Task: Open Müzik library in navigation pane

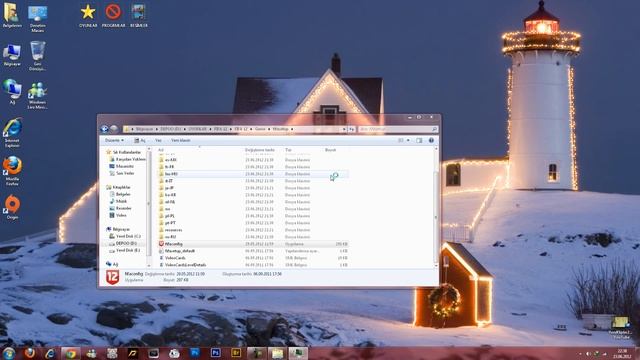Action: coord(118,201)
